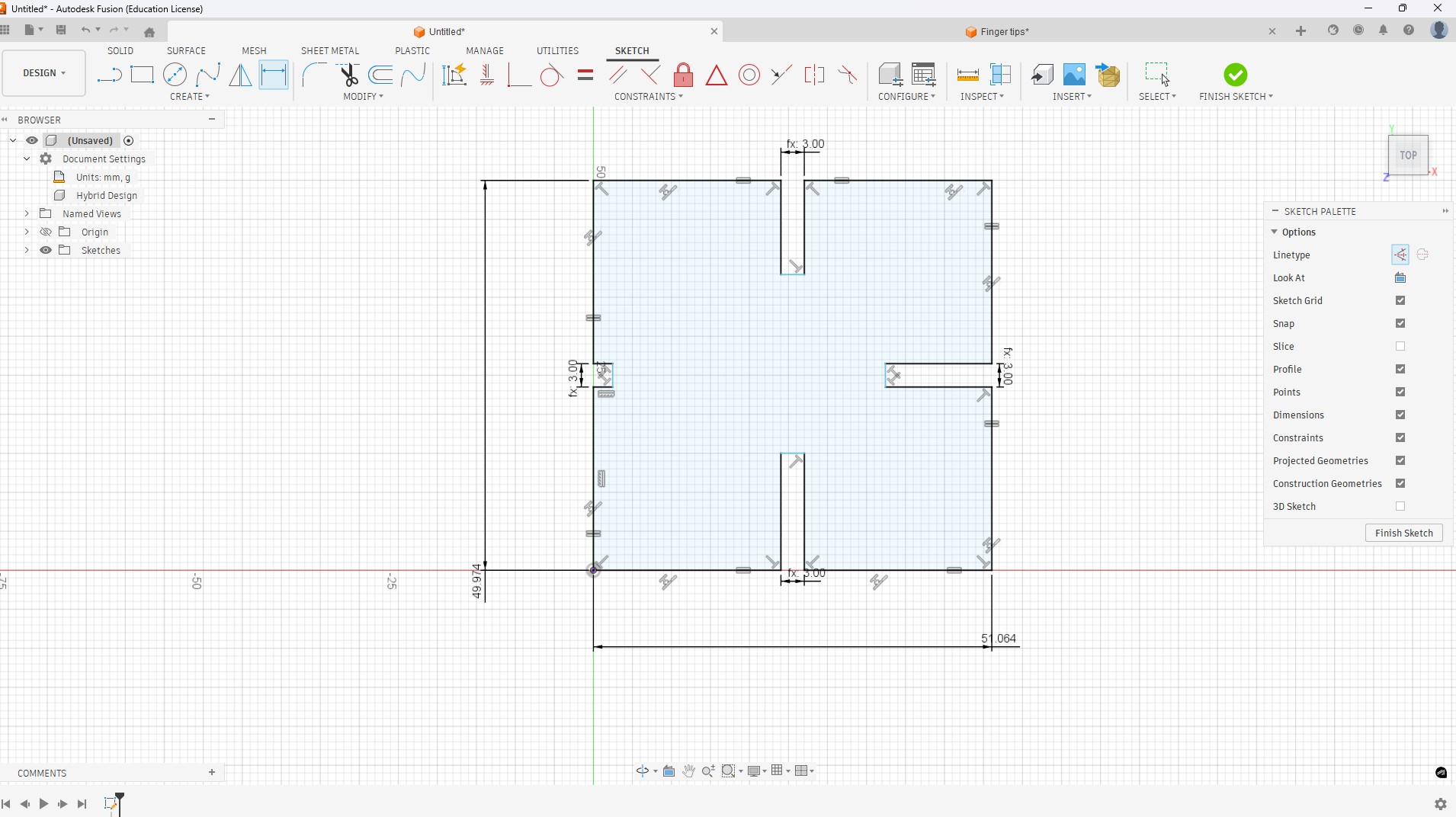Select the Trim scissors tool

coord(348,75)
